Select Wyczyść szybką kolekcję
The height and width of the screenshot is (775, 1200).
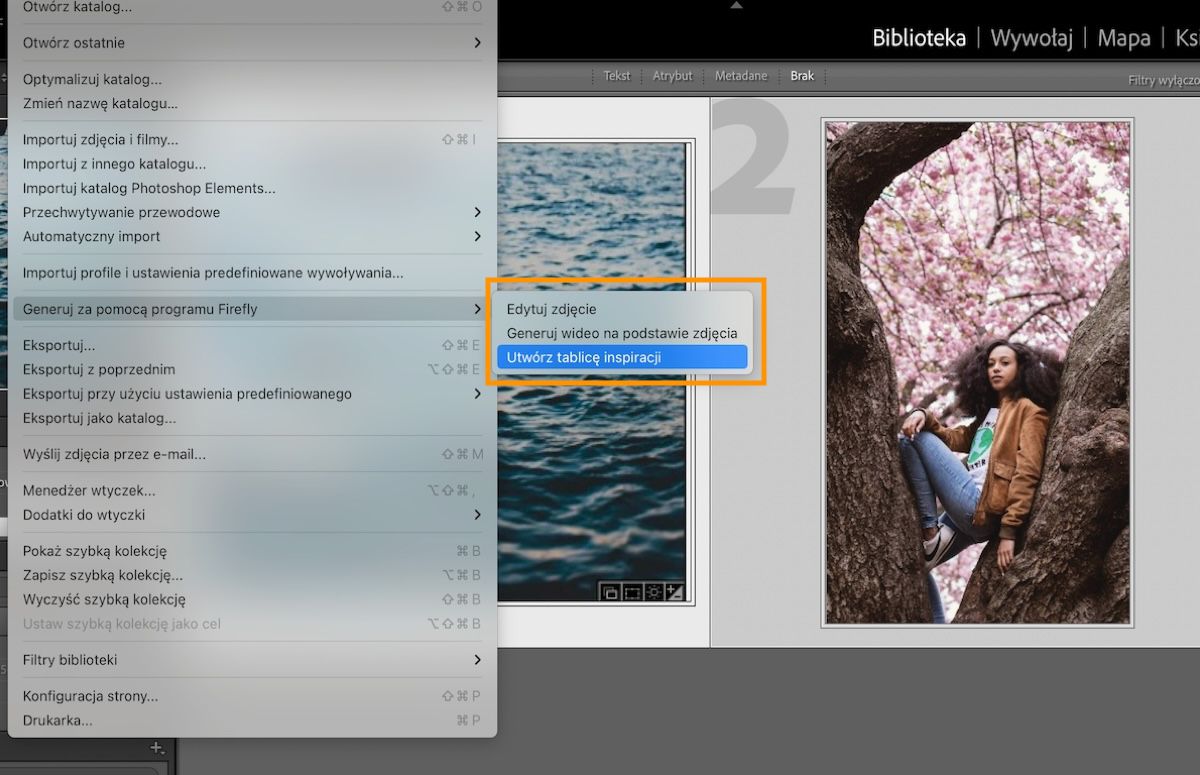pyautogui.click(x=252, y=599)
